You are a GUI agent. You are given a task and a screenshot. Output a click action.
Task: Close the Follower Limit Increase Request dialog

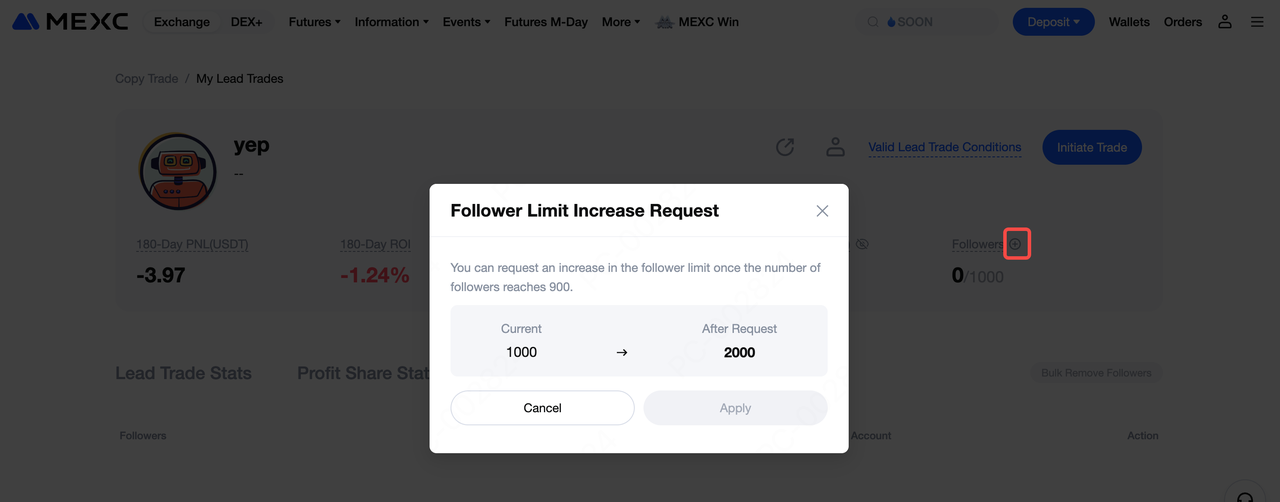coord(822,211)
